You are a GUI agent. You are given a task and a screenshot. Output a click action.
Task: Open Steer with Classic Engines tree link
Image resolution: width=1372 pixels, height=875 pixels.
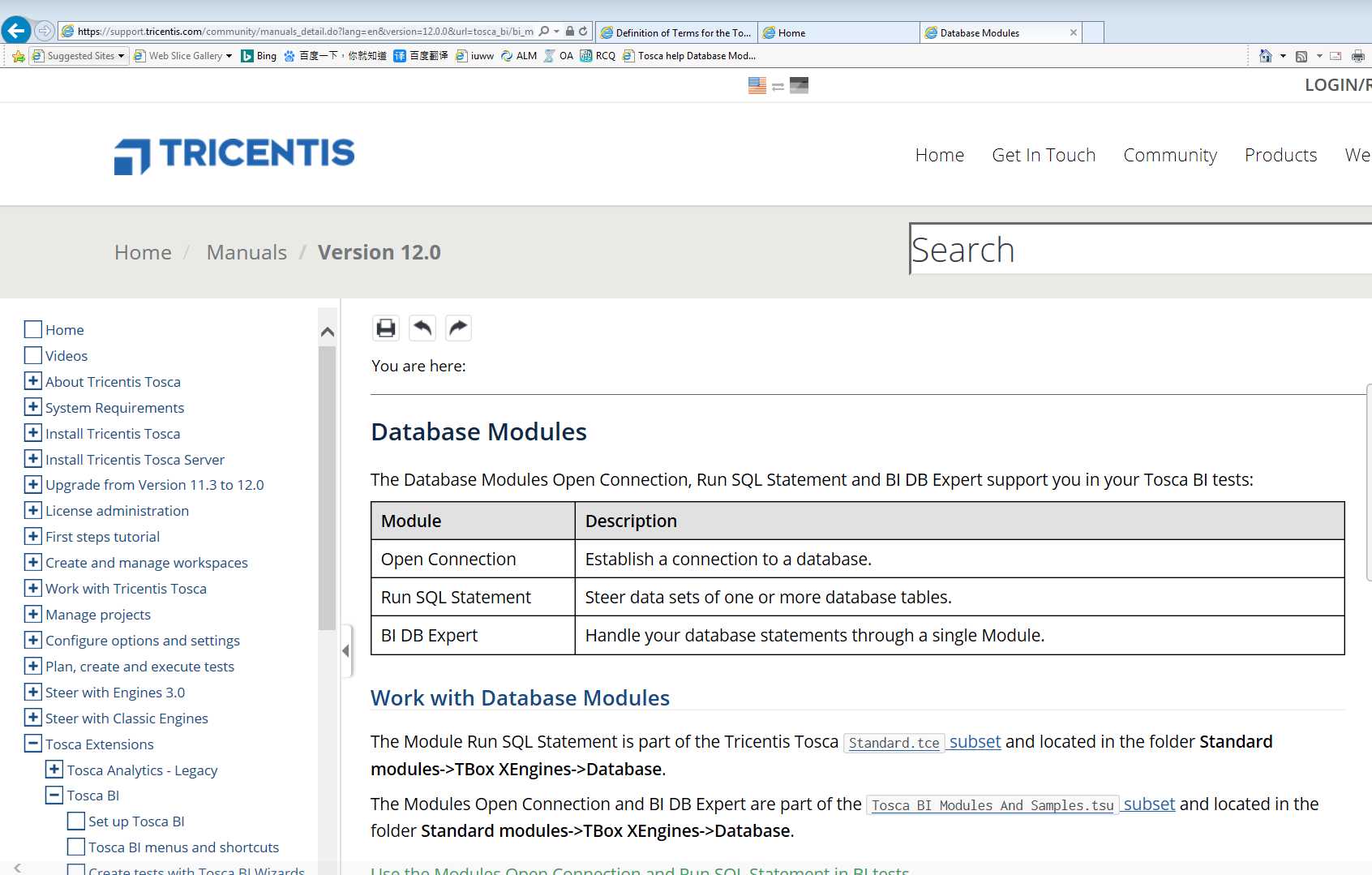pyautogui.click(x=126, y=718)
